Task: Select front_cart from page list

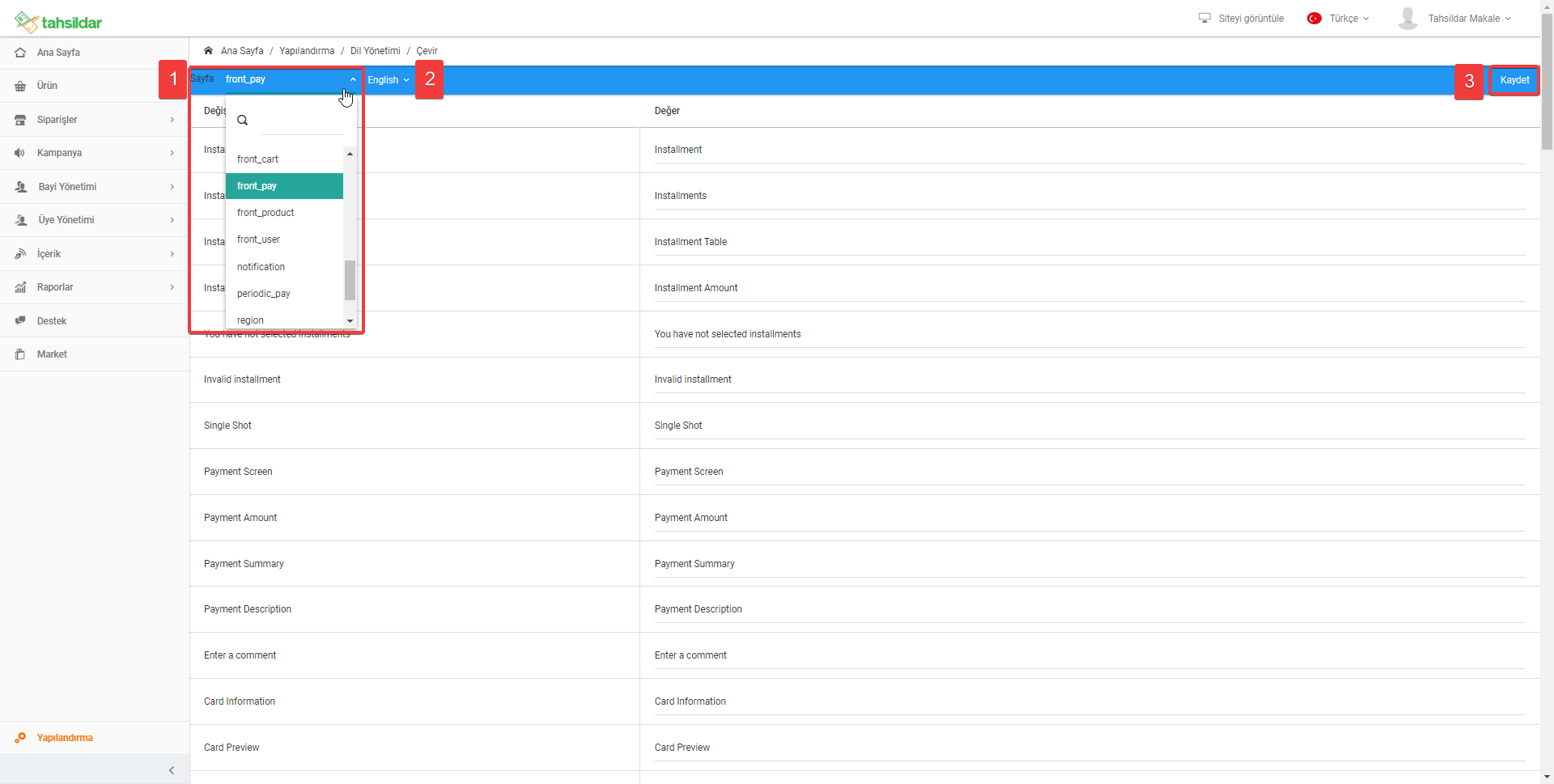Action: tap(284, 159)
